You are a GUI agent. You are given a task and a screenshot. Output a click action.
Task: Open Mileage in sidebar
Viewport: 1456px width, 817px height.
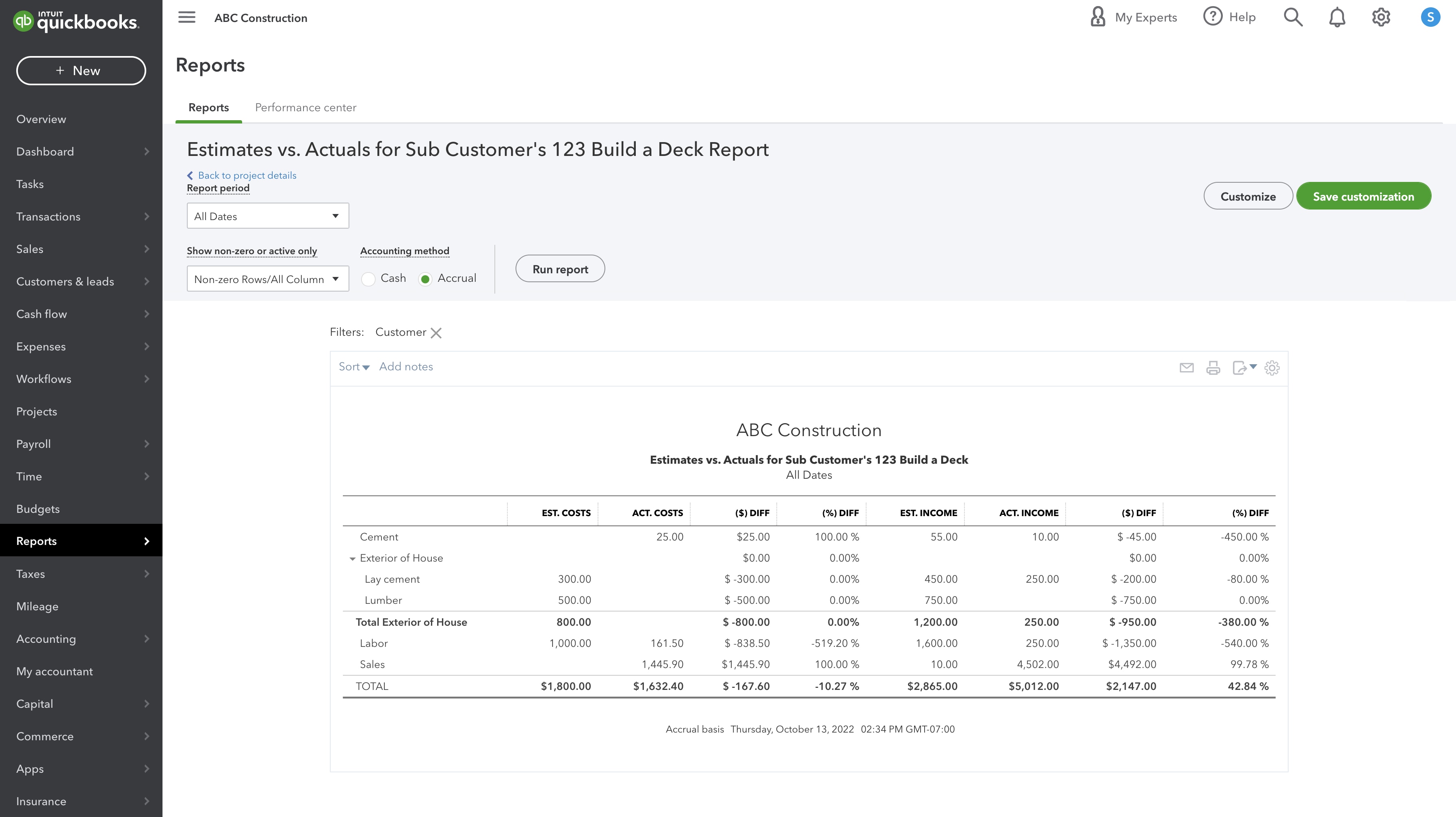37,606
